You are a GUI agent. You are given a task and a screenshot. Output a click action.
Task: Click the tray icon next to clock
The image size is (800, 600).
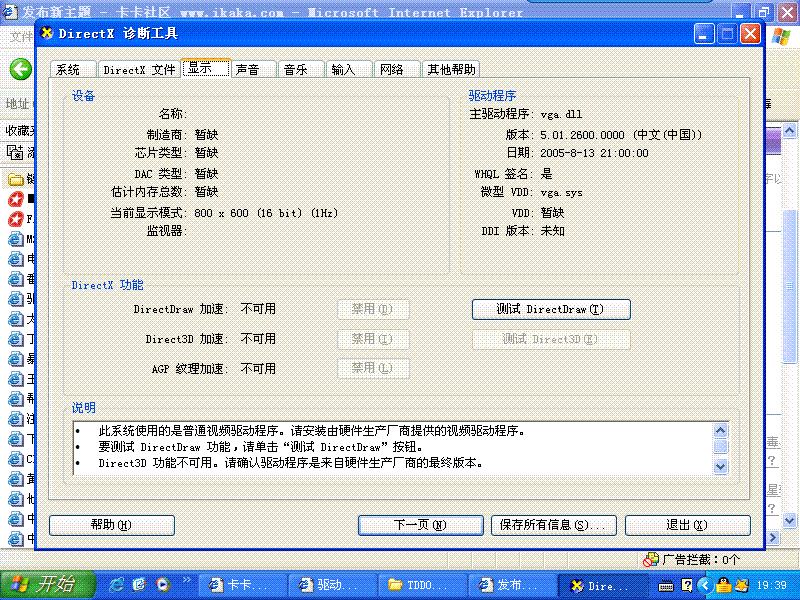click(x=742, y=585)
